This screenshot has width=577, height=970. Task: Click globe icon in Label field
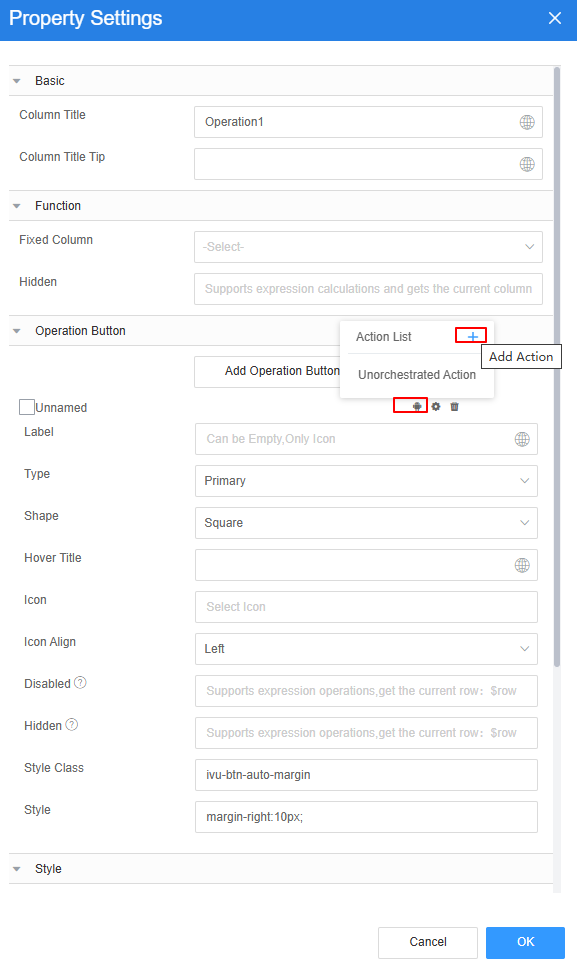click(522, 439)
